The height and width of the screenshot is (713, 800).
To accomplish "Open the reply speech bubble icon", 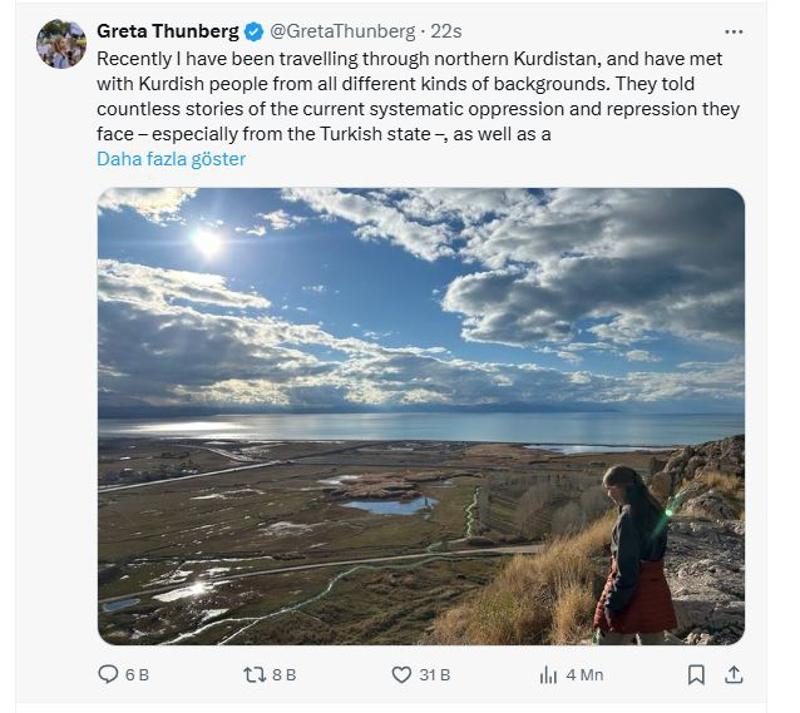I will (x=108, y=675).
